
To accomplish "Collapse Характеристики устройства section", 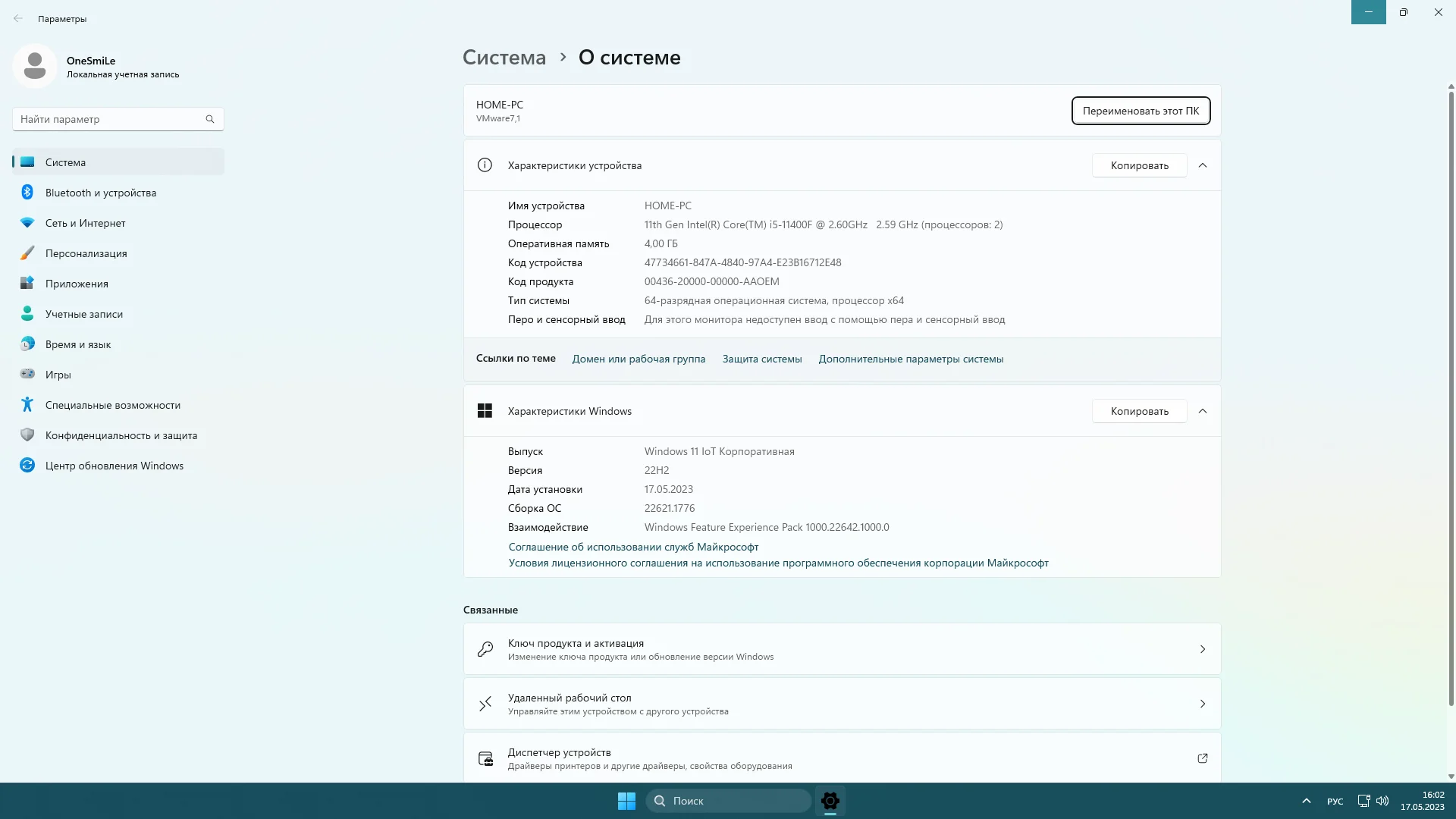I will [1203, 165].
